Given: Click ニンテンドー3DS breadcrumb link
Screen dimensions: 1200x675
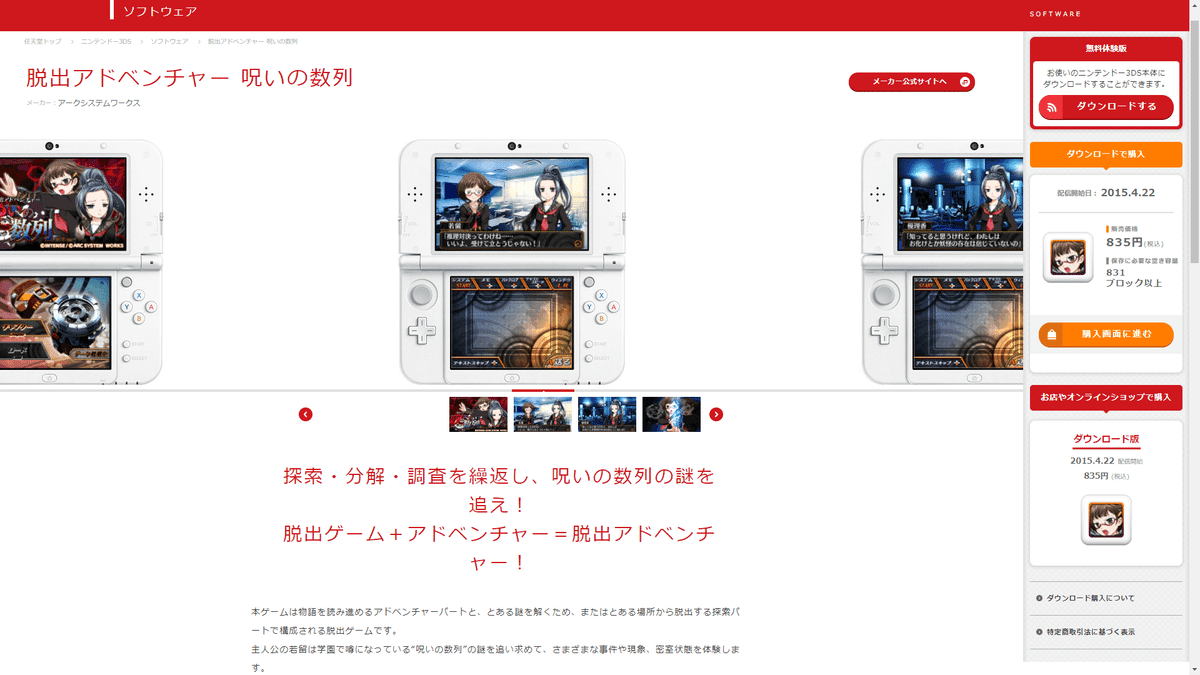Looking at the screenshot, I should click(x=106, y=41).
